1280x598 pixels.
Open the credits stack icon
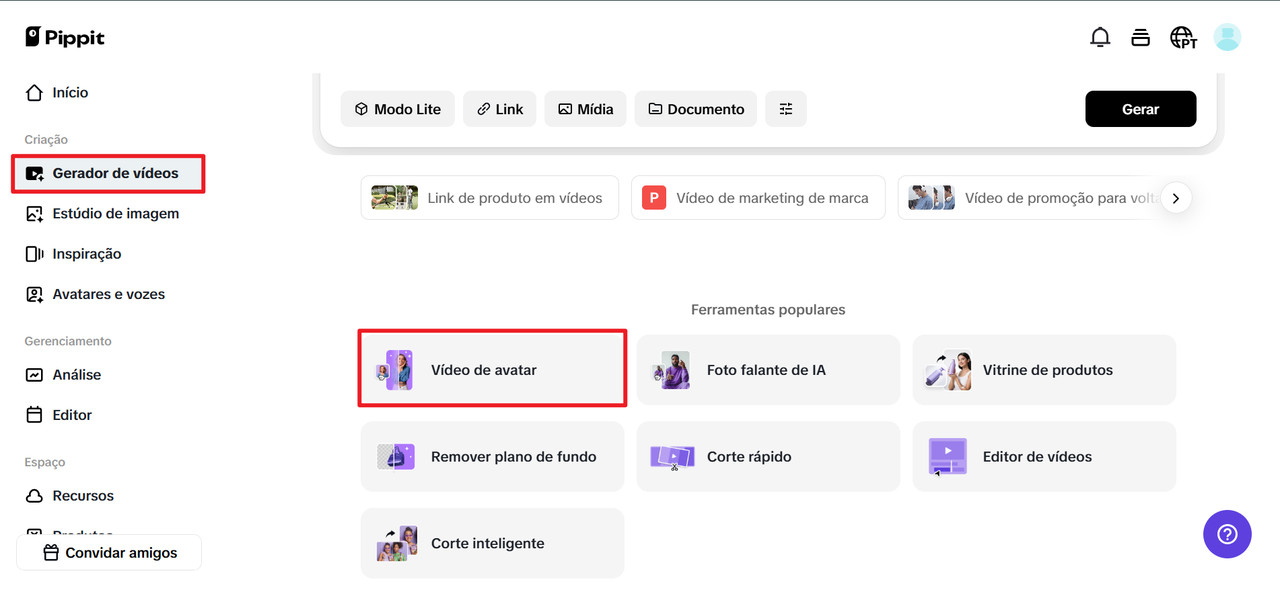[x=1140, y=38]
